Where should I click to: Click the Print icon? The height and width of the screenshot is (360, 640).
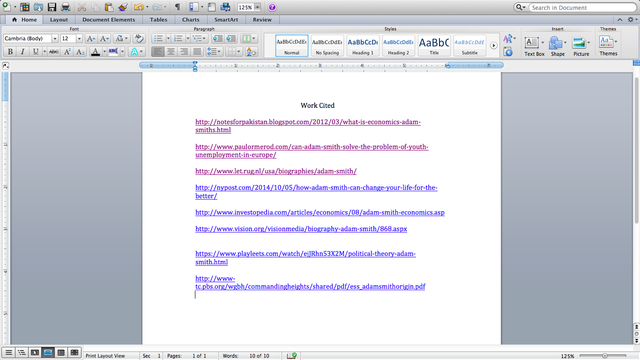pos(65,7)
